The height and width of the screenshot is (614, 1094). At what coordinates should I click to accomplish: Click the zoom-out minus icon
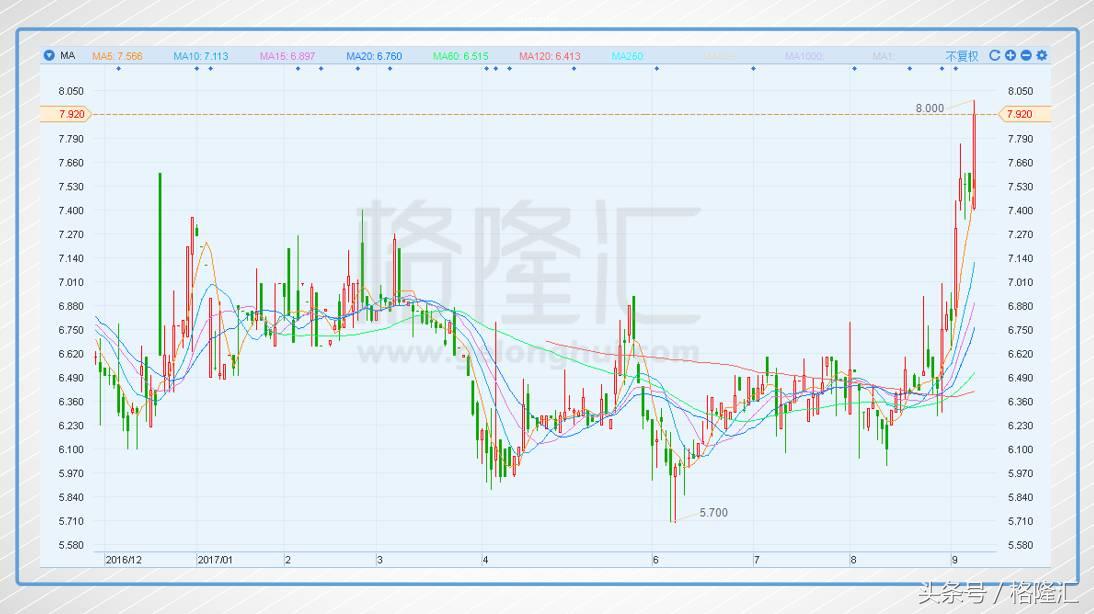coord(1026,55)
